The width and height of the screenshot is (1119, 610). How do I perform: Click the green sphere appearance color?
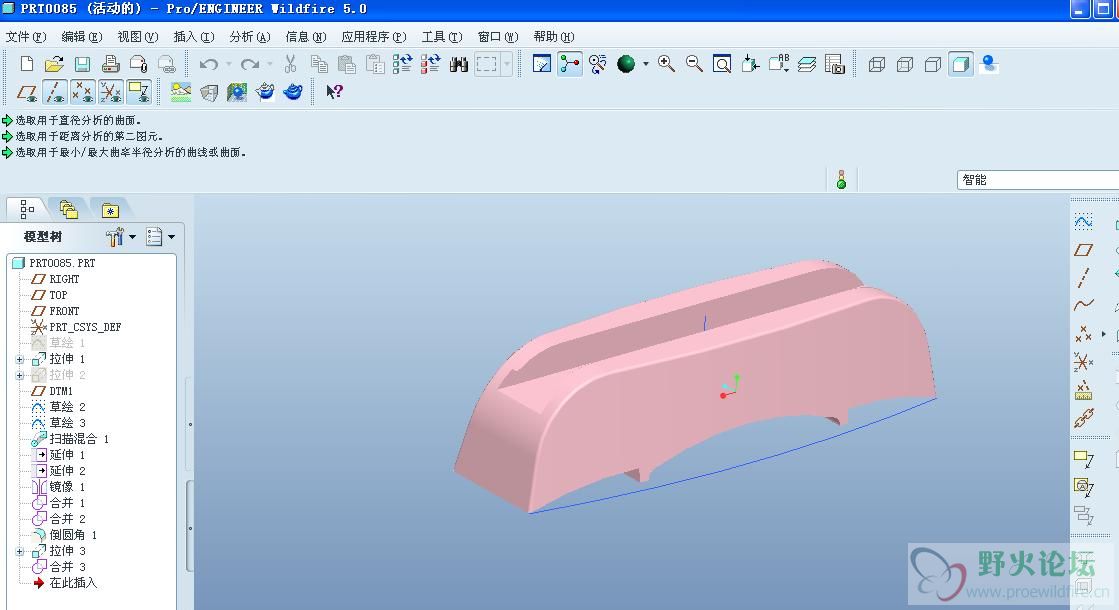(626, 64)
